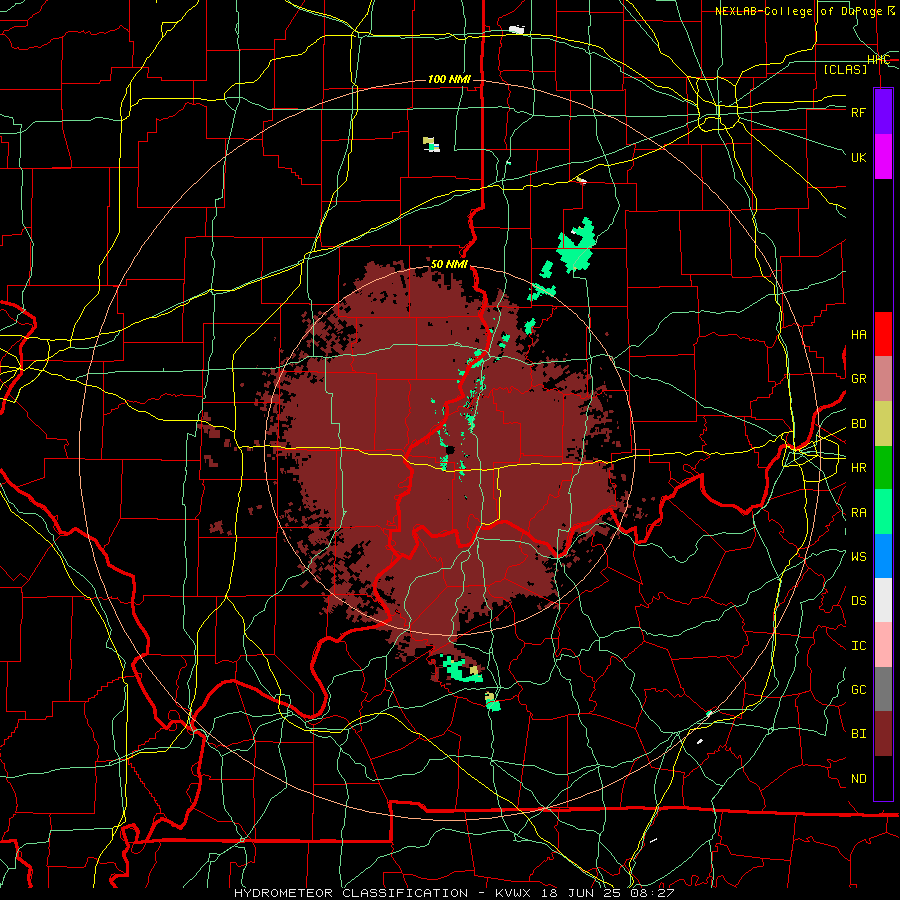Viewport: 900px width, 900px height.
Task: Select the BD yellow legend swatch
Action: pyautogui.click(x=883, y=424)
